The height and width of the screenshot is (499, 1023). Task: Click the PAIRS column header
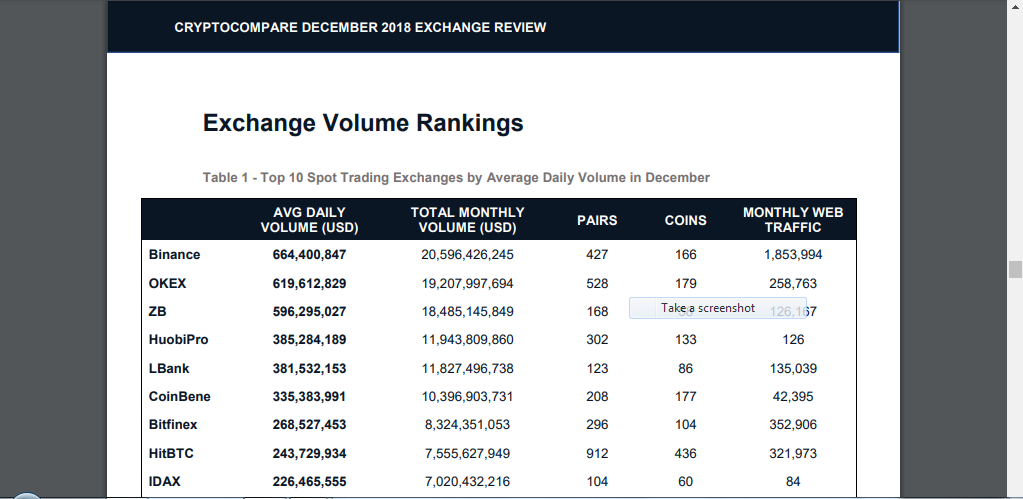[597, 220]
